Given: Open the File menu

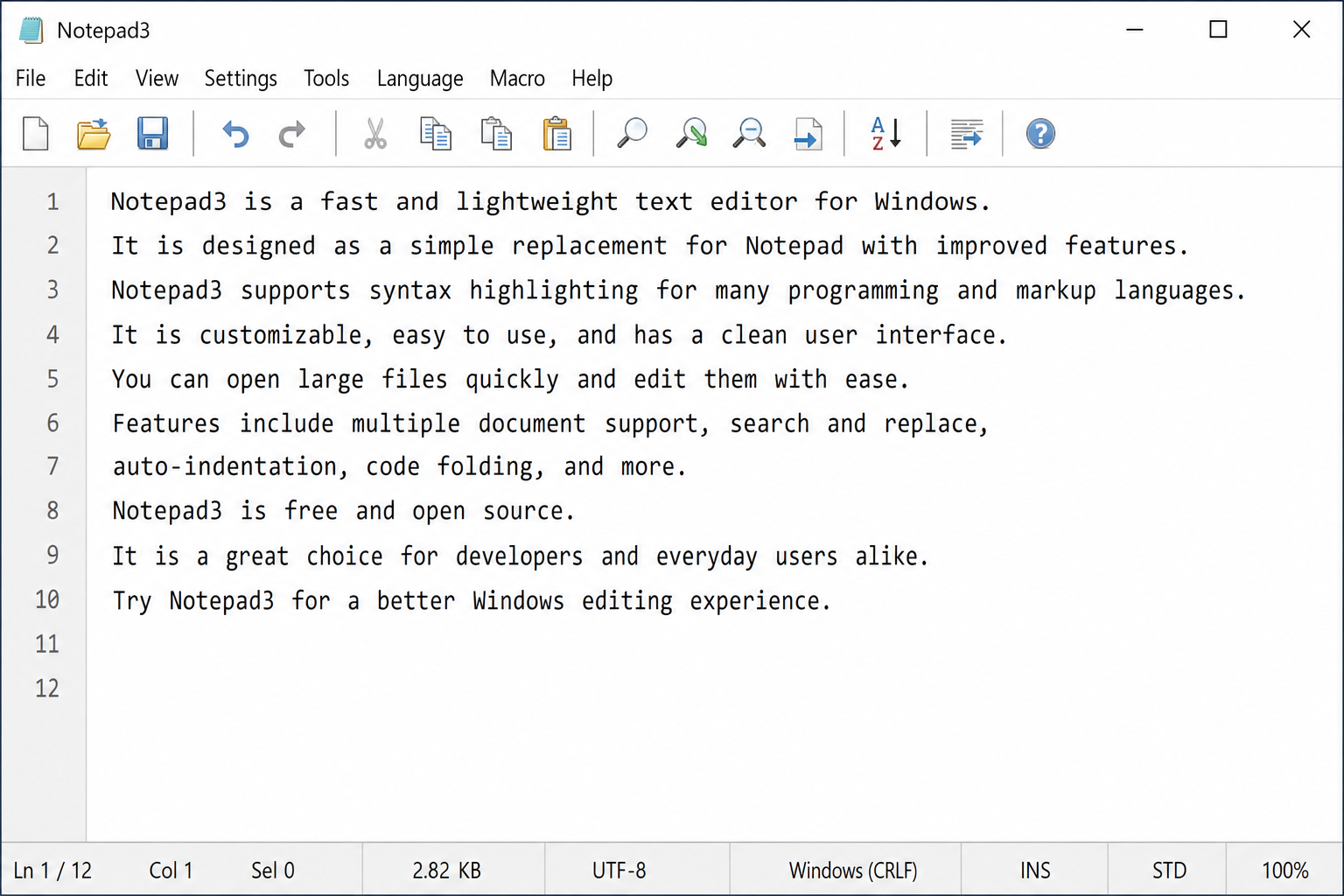Looking at the screenshot, I should pos(31,79).
